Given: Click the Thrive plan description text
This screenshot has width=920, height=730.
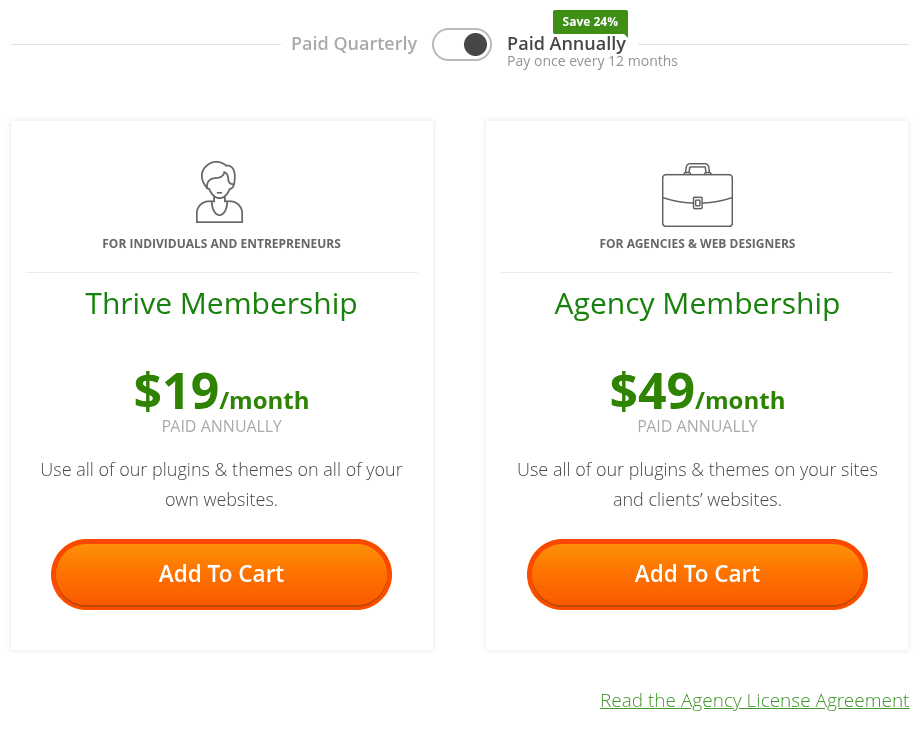Looking at the screenshot, I should pos(221,484).
